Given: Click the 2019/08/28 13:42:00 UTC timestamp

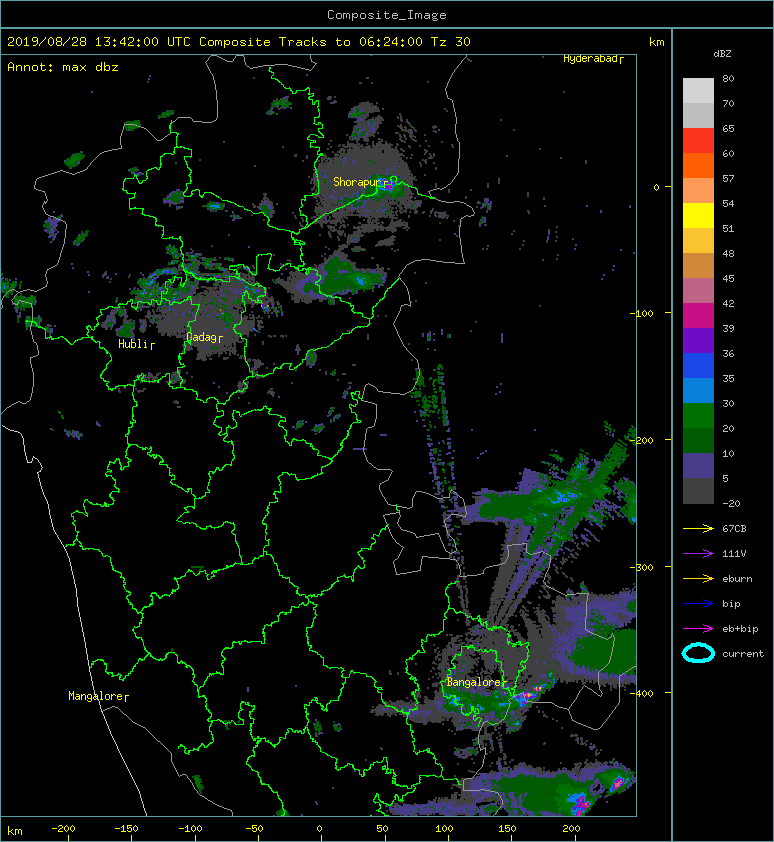Looking at the screenshot, I should point(98,41).
